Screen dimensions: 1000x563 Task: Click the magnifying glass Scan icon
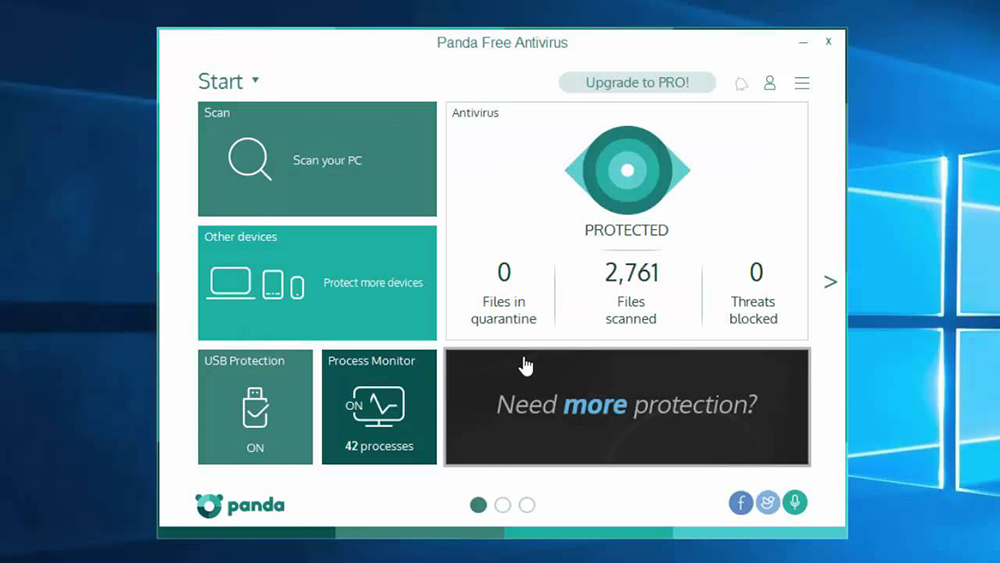point(249,159)
